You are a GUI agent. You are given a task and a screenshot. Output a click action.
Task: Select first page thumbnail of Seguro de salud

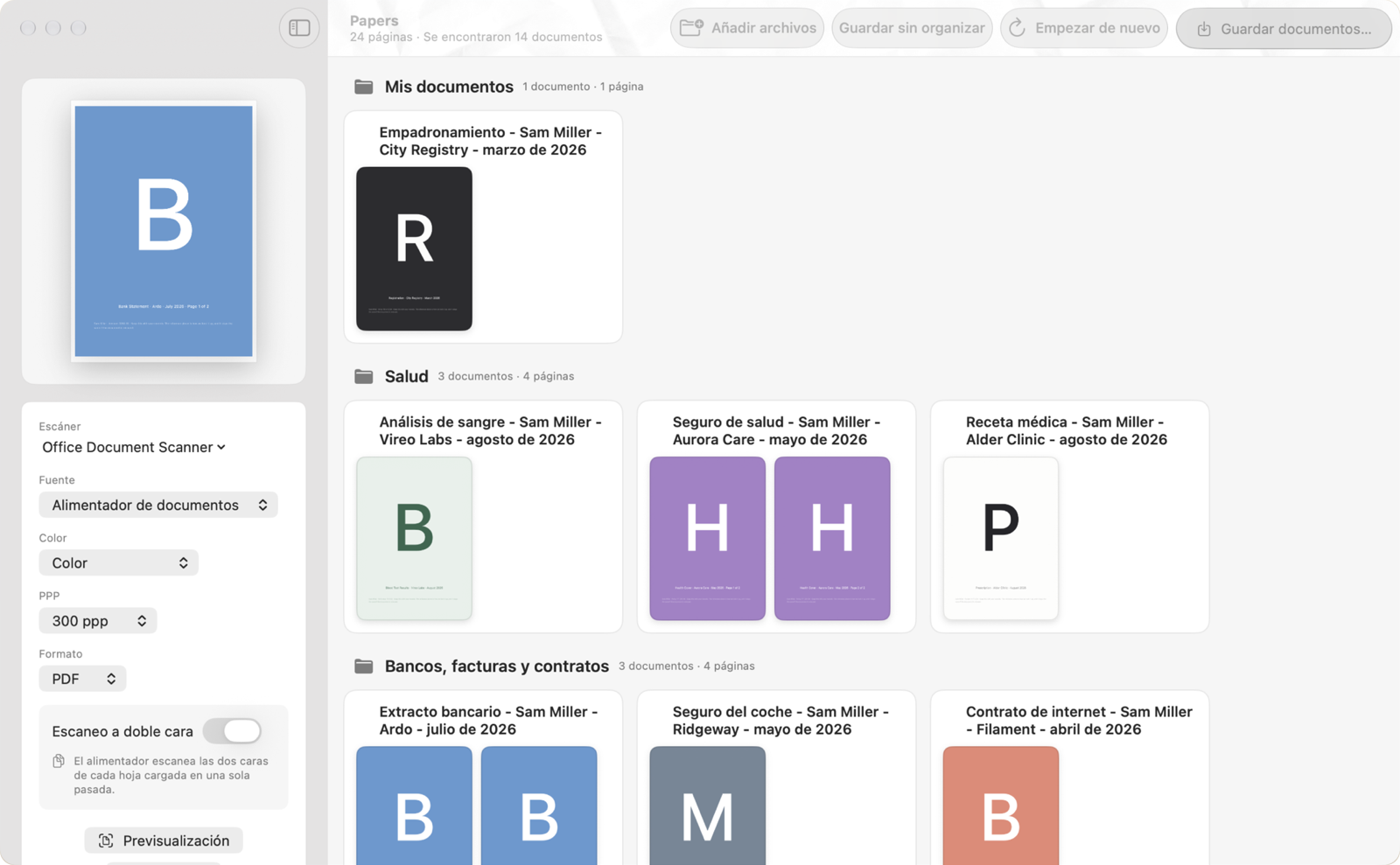pos(707,538)
